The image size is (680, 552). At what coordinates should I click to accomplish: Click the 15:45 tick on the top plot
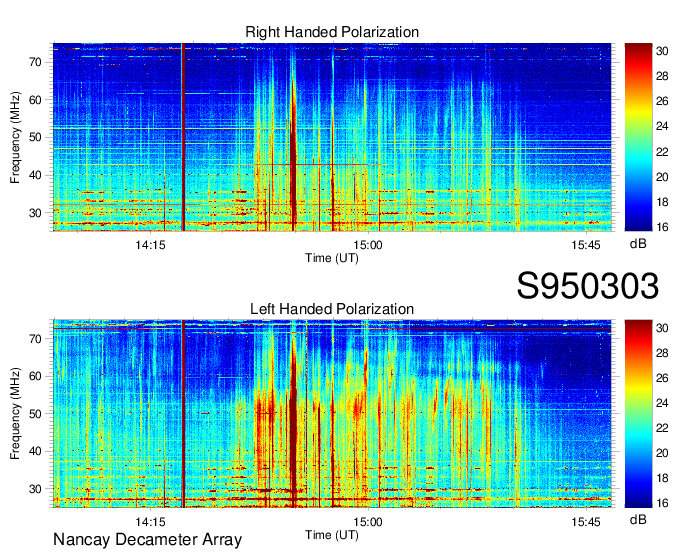click(x=586, y=245)
